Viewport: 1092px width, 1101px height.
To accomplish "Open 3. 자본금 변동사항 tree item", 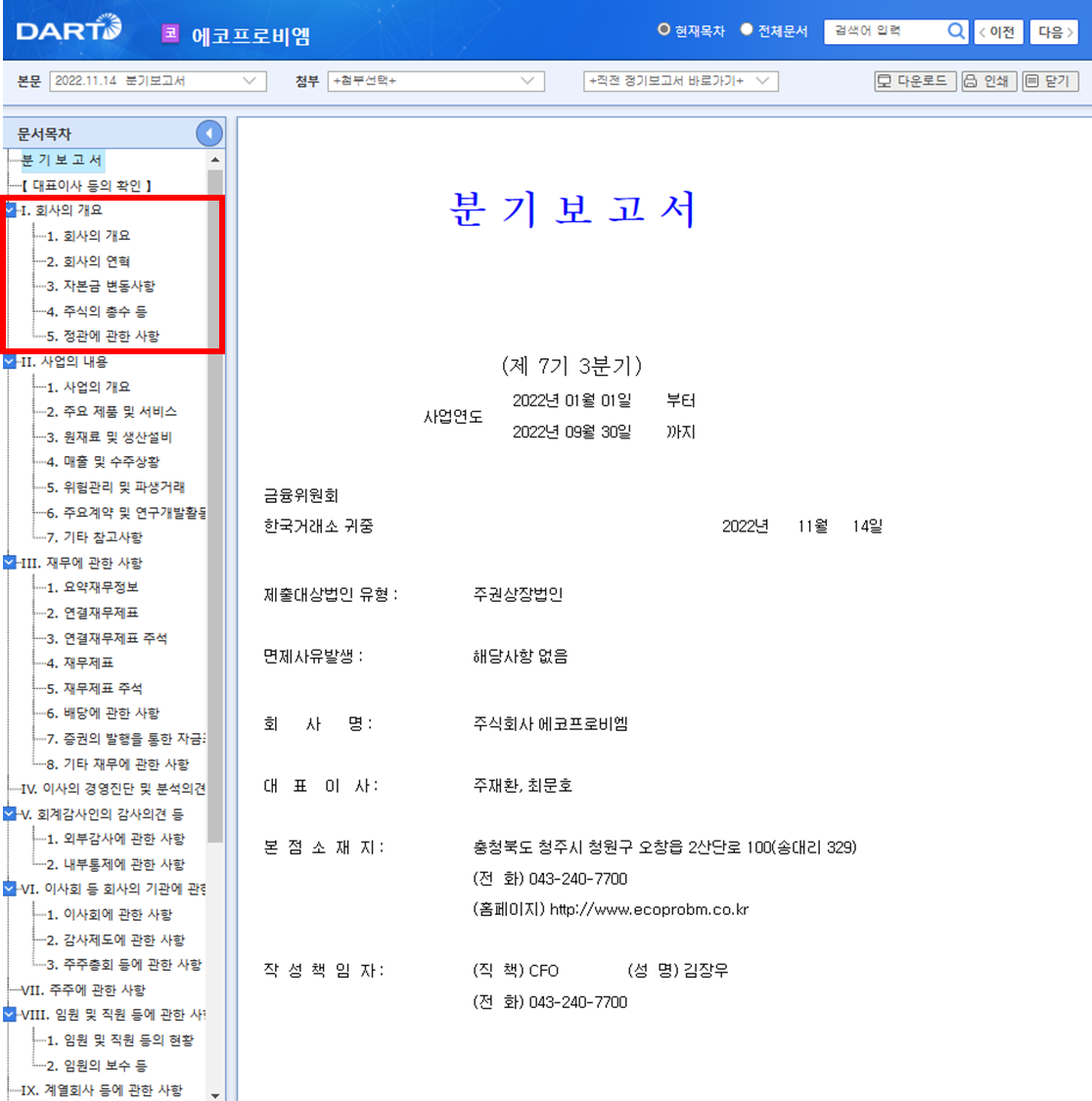I will [x=101, y=286].
